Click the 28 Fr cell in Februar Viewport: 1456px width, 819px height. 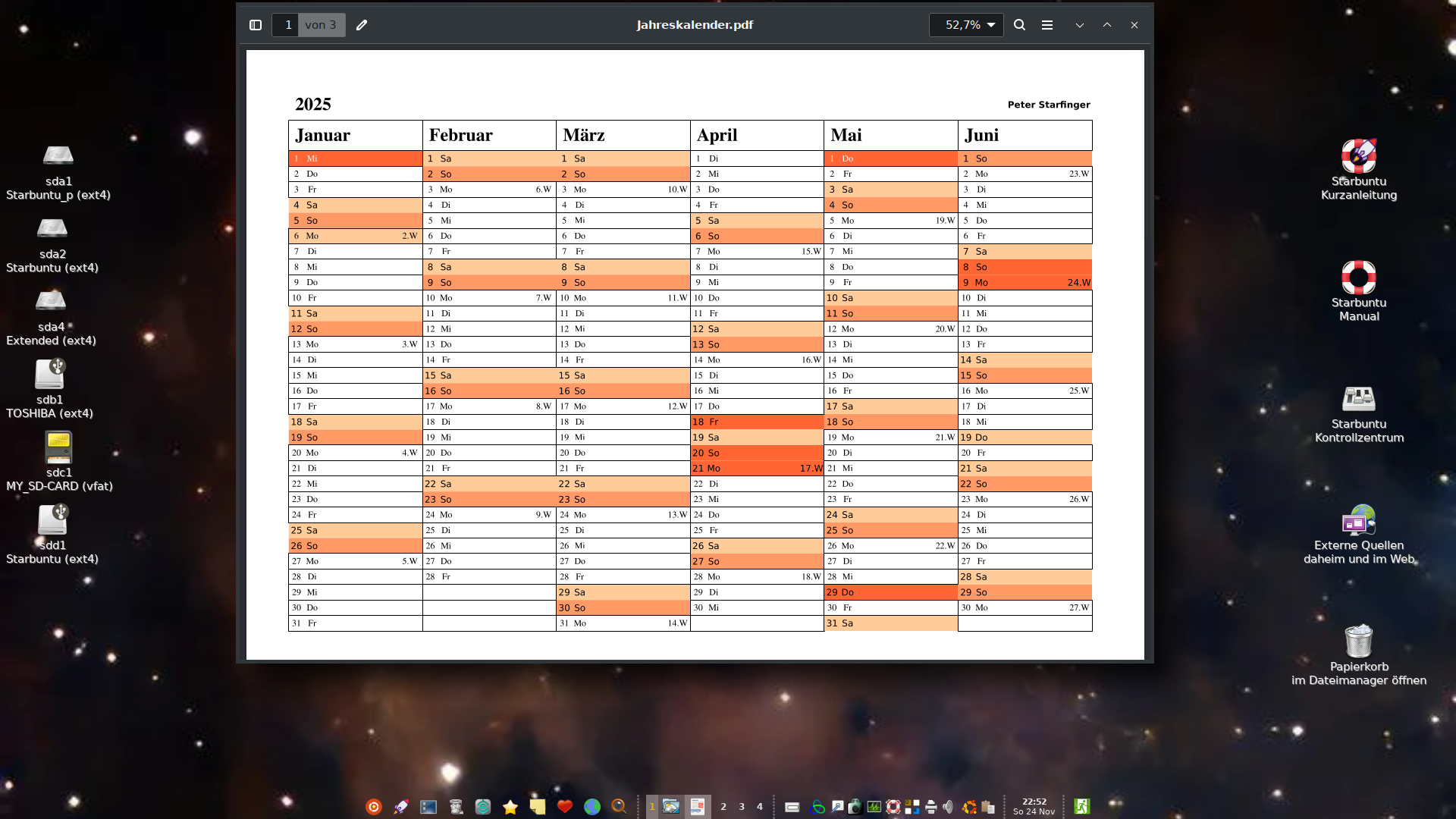click(489, 576)
